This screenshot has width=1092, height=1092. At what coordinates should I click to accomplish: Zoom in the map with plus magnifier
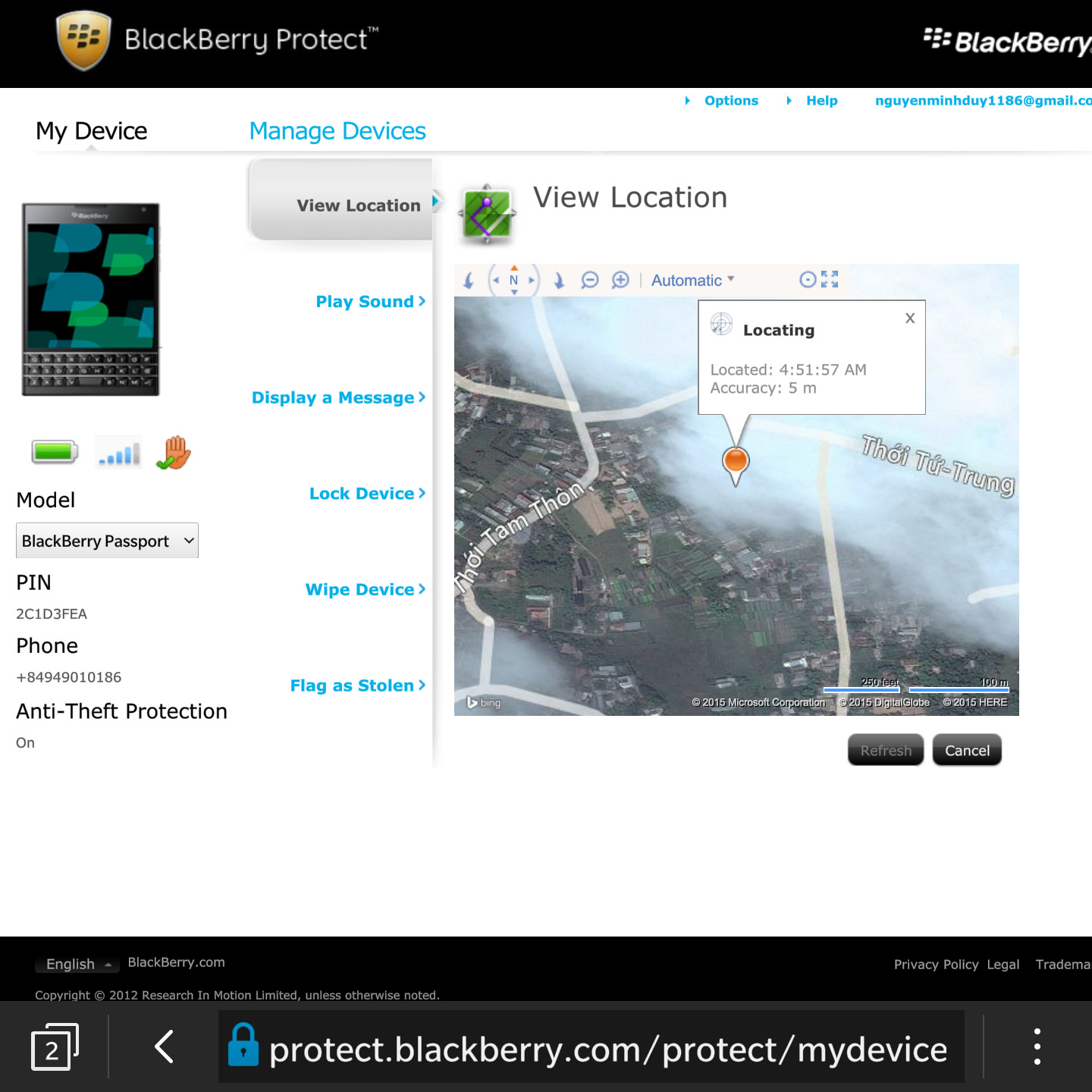tap(620, 280)
